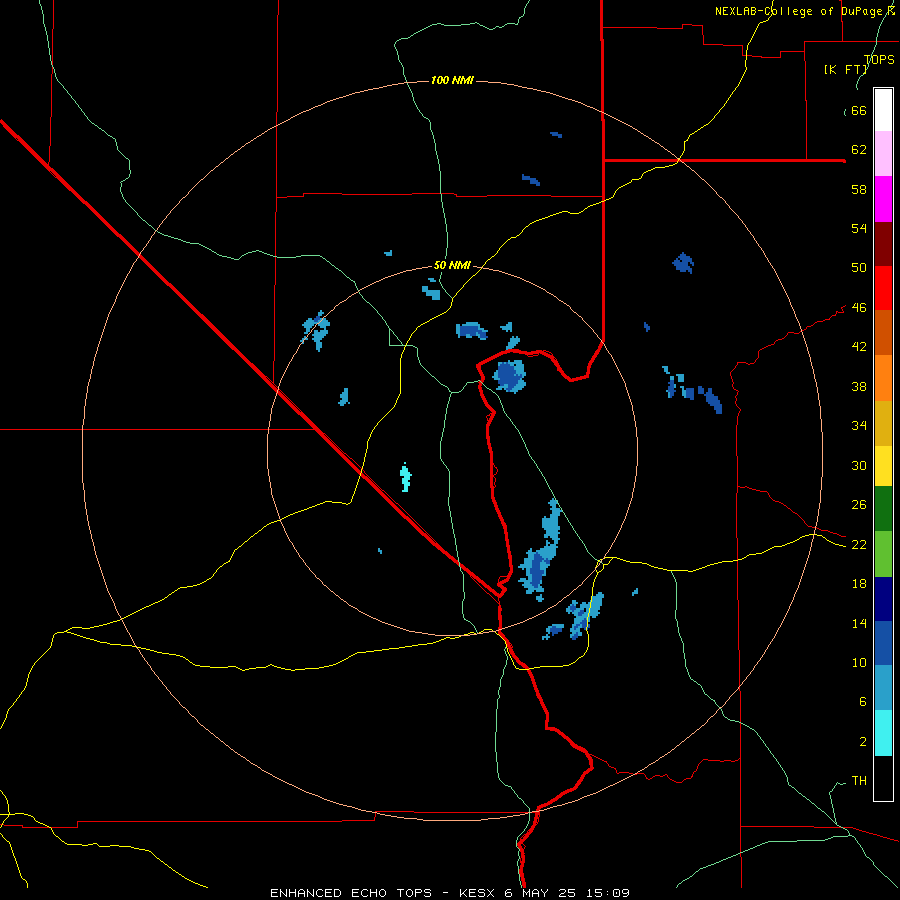
Task: Click the dark green 30 kft legend swatch
Action: click(x=883, y=509)
